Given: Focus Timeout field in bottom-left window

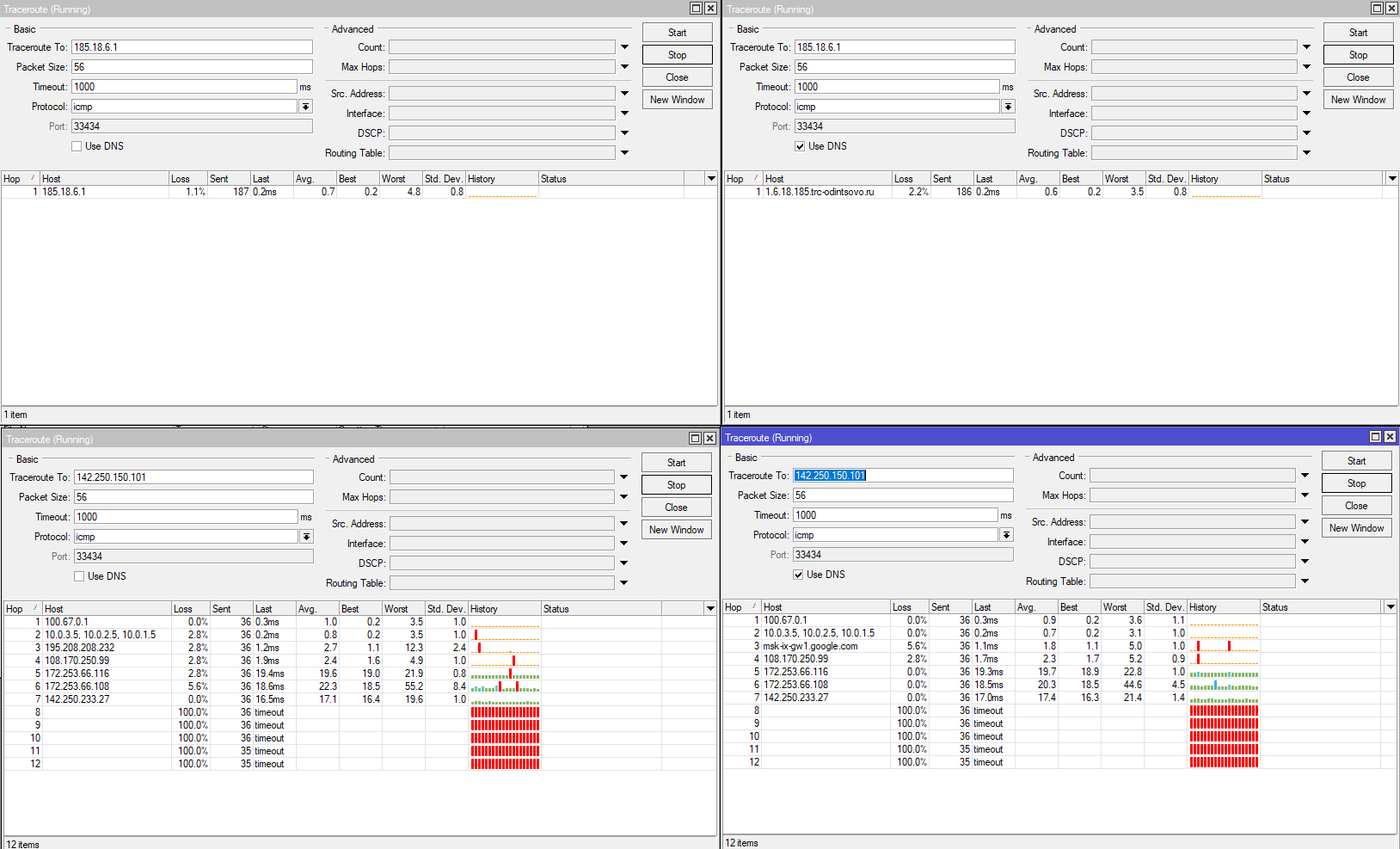Looking at the screenshot, I should [186, 517].
